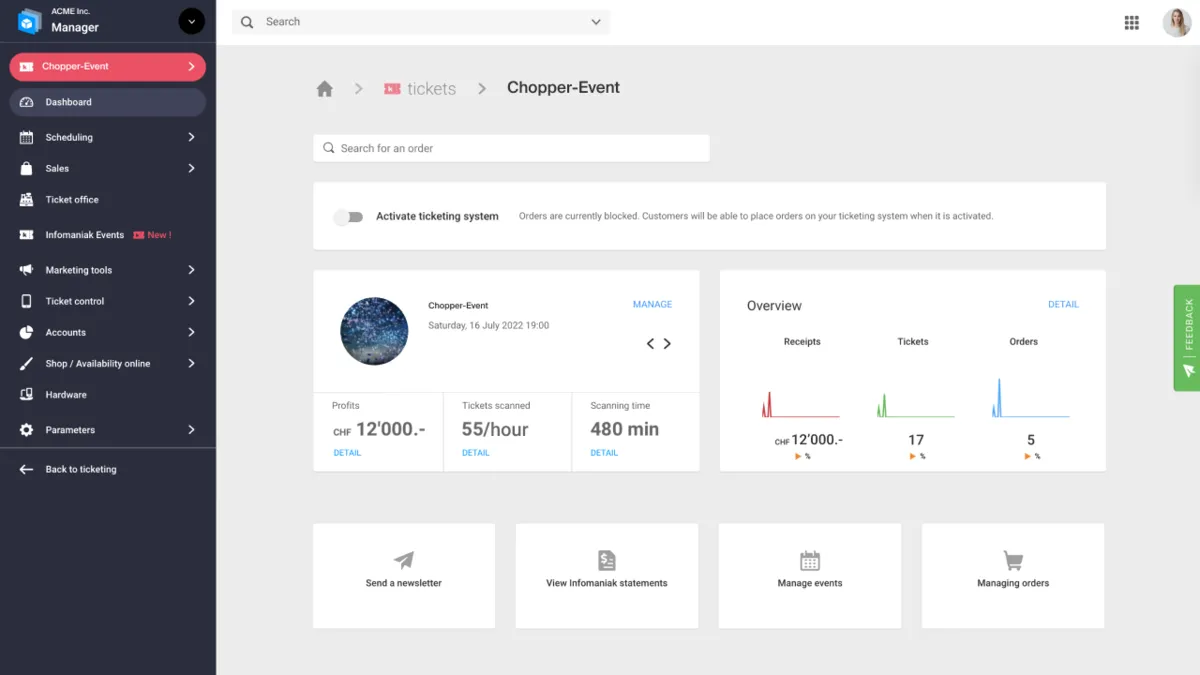
Task: Click the paper plane newsletter icon
Action: [x=404, y=560]
